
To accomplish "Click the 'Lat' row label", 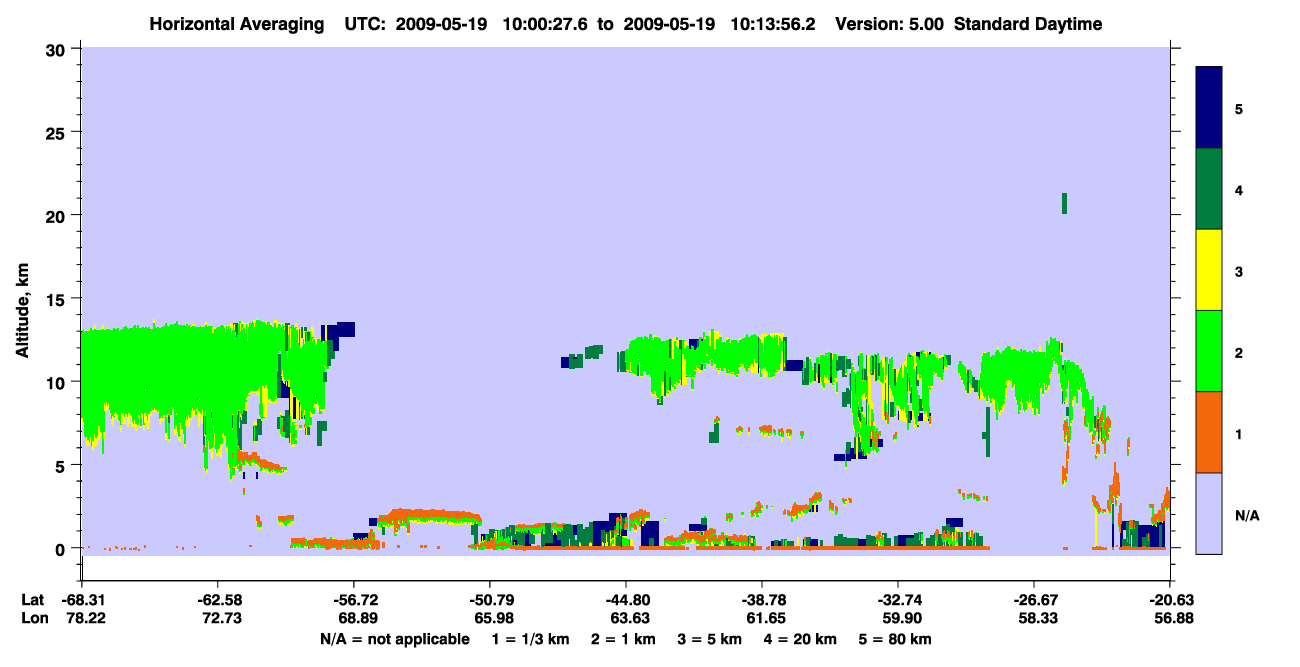I will coord(32,600).
